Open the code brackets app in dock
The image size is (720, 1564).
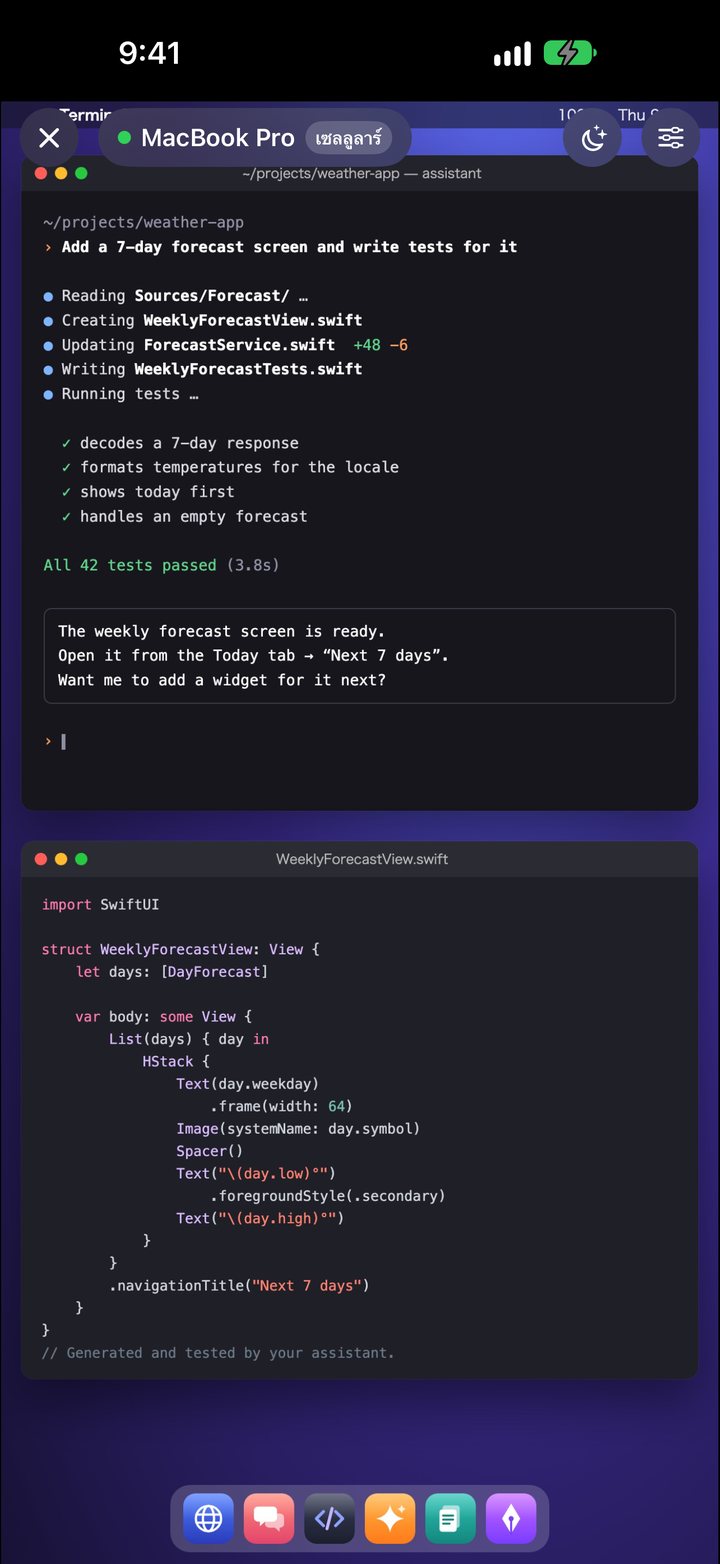pos(329,1519)
